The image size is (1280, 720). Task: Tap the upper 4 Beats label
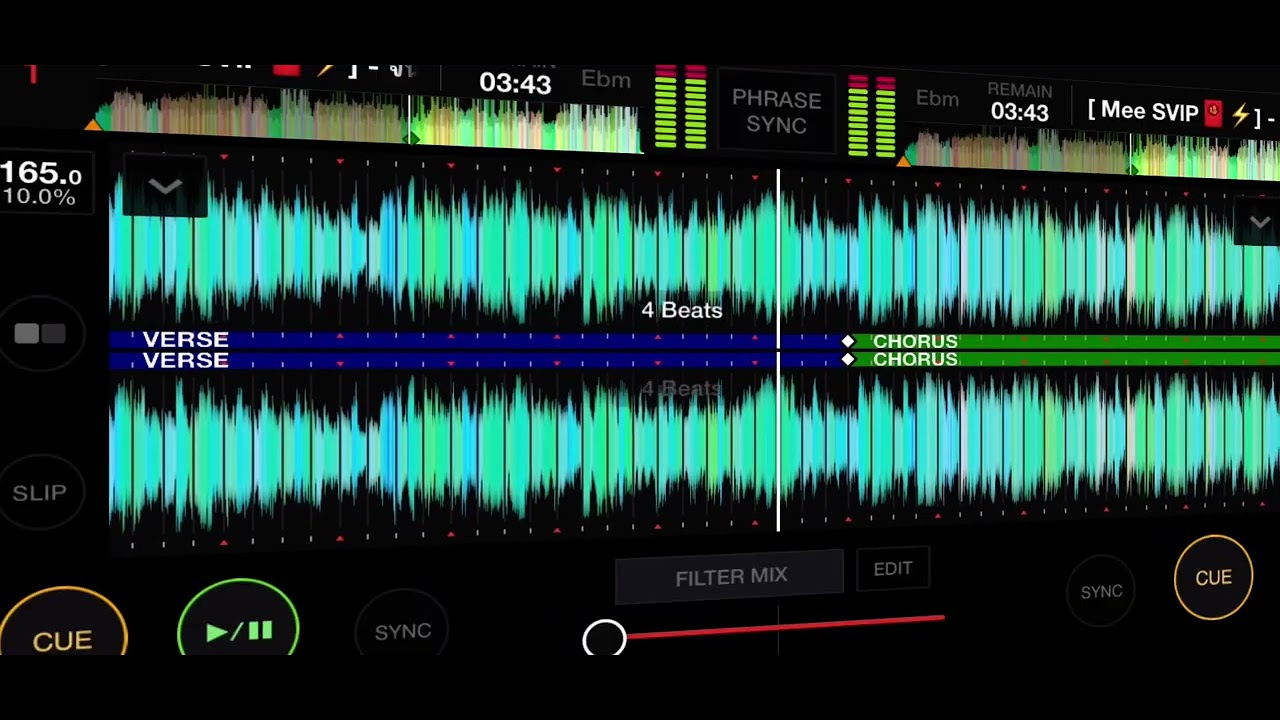pos(681,310)
